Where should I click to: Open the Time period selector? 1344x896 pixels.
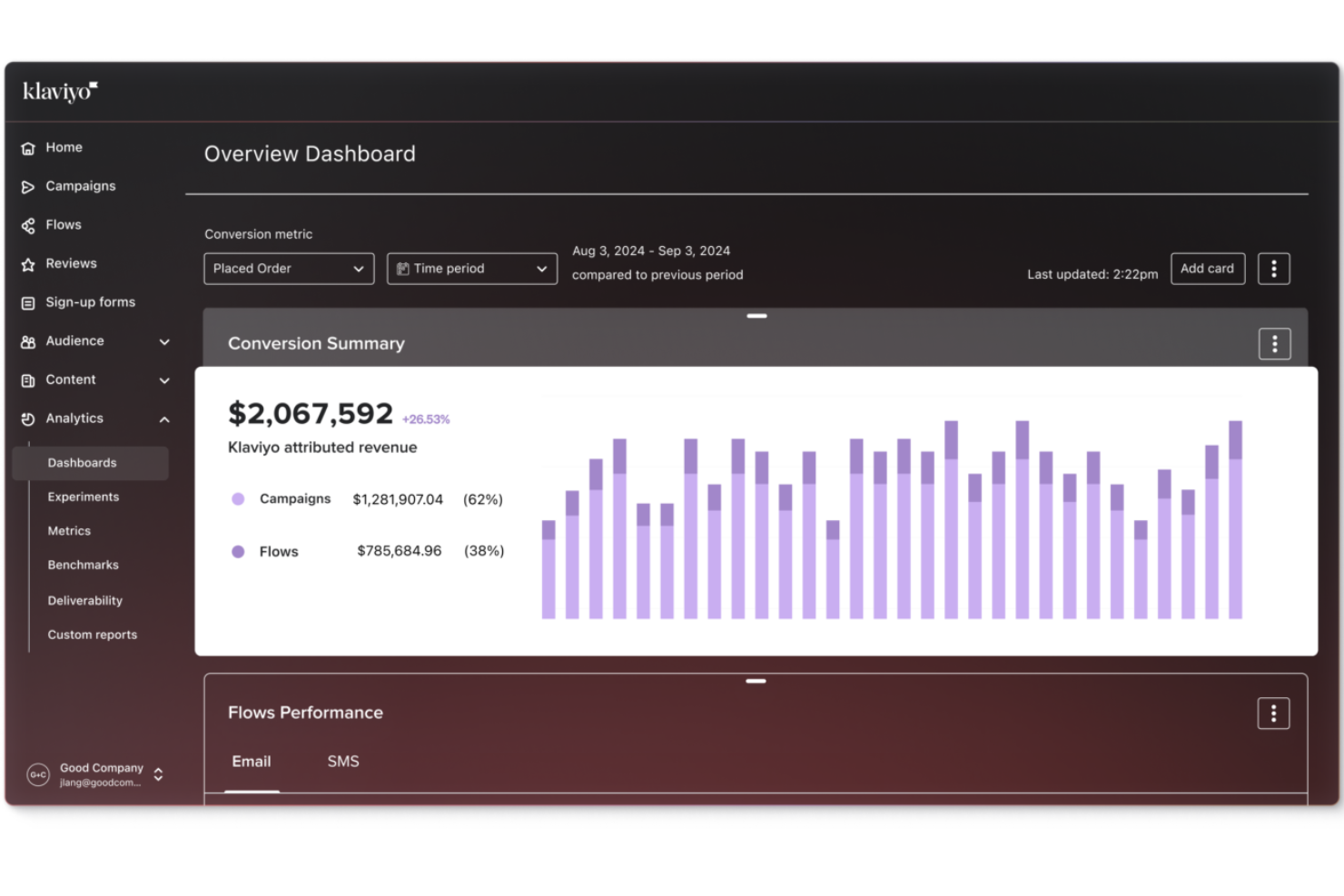click(x=471, y=268)
